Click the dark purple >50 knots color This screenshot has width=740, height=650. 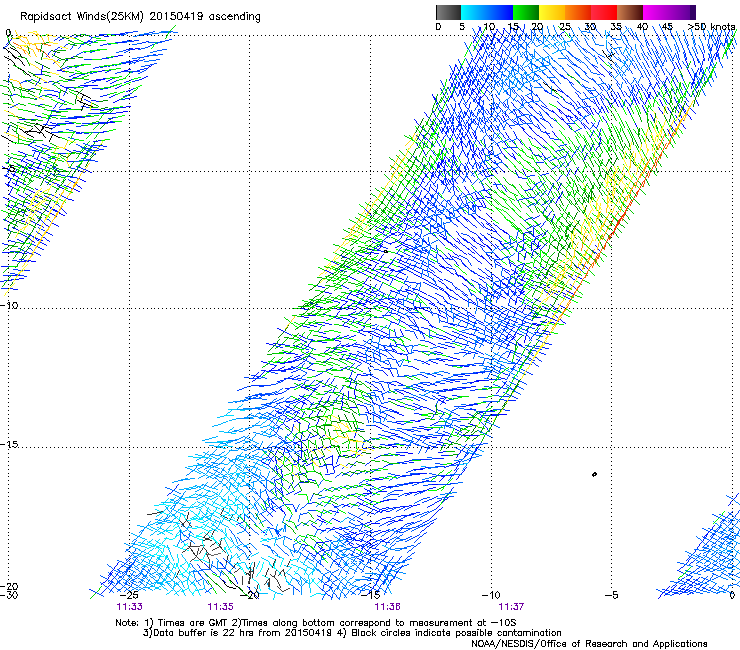[x=692, y=12]
